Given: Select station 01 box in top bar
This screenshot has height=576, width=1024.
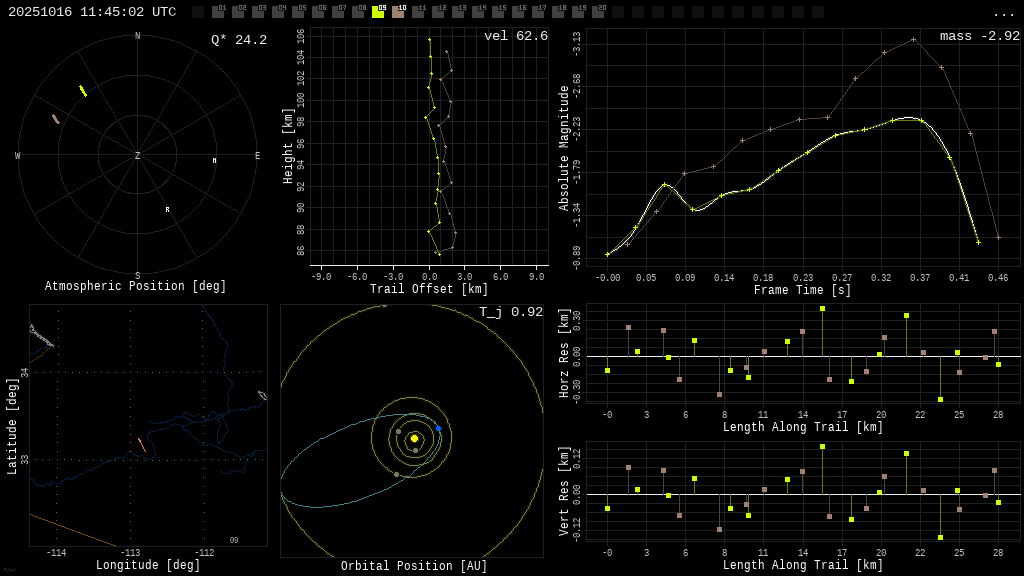Looking at the screenshot, I should (218, 12).
